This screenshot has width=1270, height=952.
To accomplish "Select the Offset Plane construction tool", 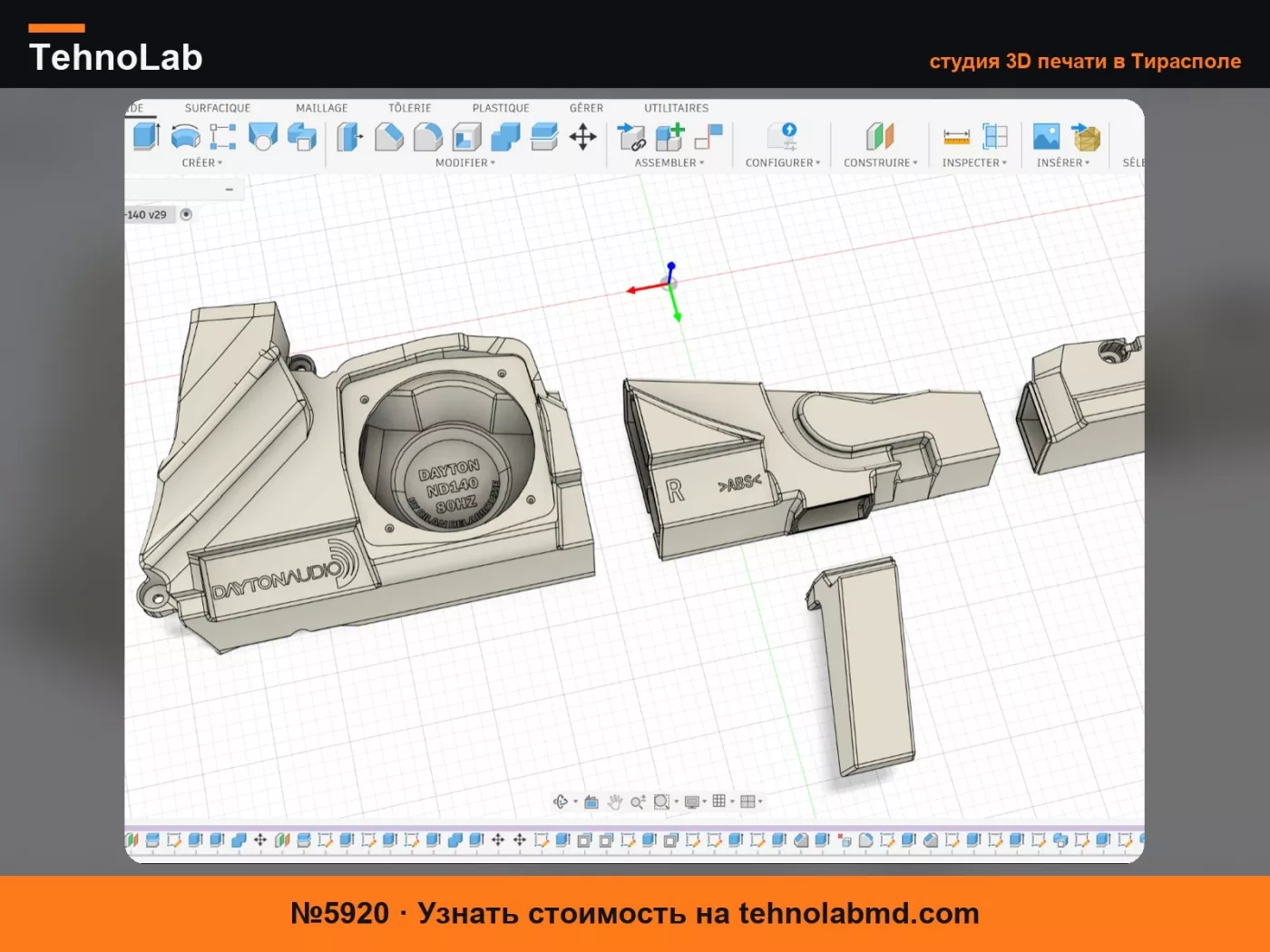I will point(880,136).
